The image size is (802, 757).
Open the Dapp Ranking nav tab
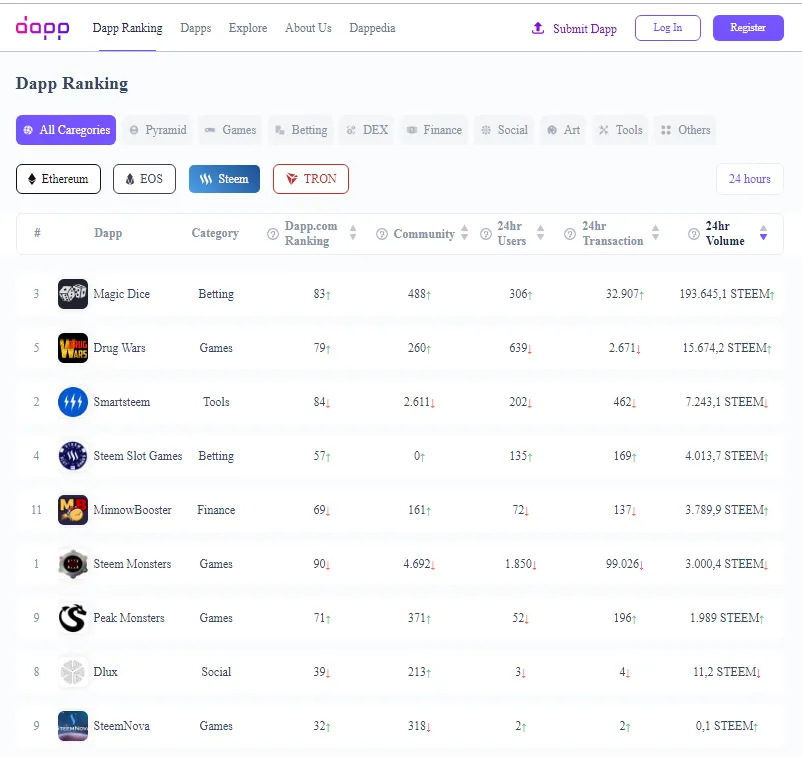pos(127,28)
